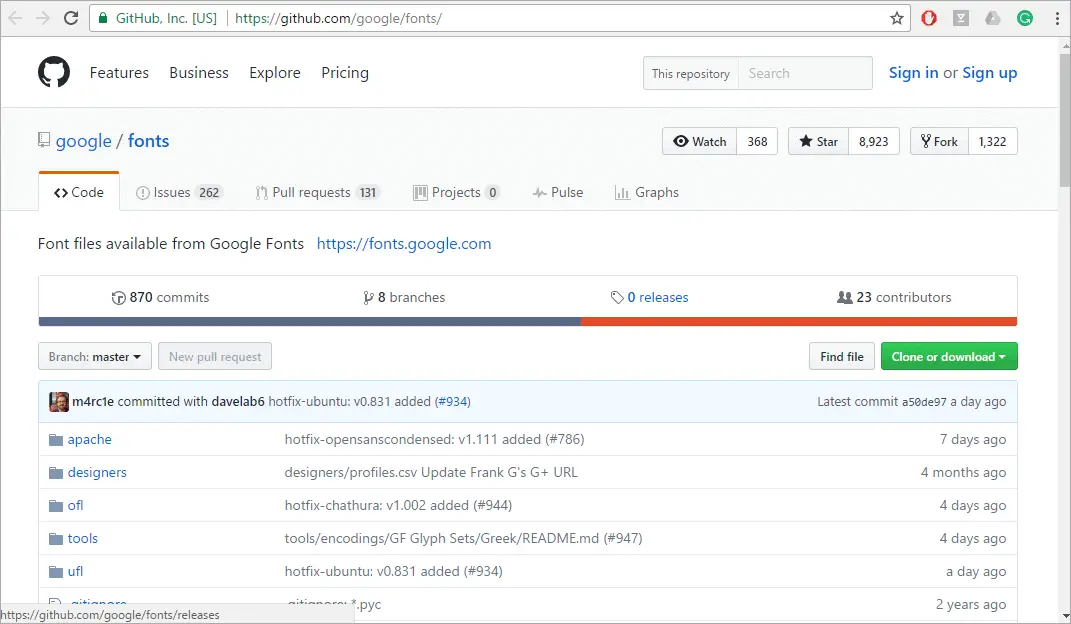This screenshot has width=1071, height=624.
Task: Click the ufl folder icon
Action: 56,571
